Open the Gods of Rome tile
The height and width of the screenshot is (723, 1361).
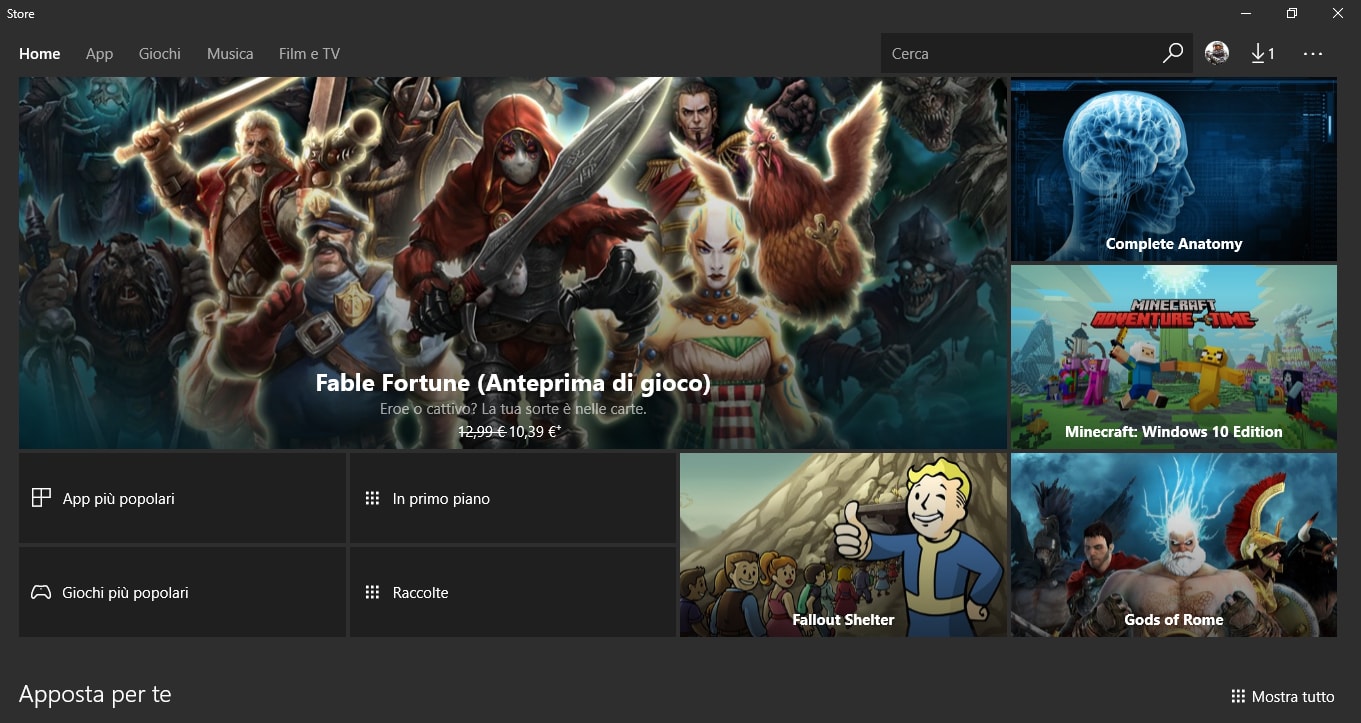[1174, 545]
